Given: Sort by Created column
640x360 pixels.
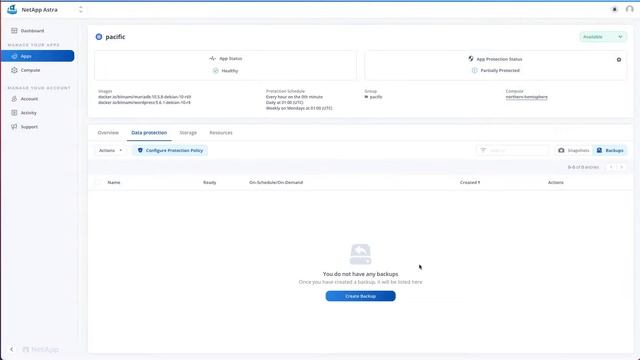Looking at the screenshot, I should click(470, 182).
